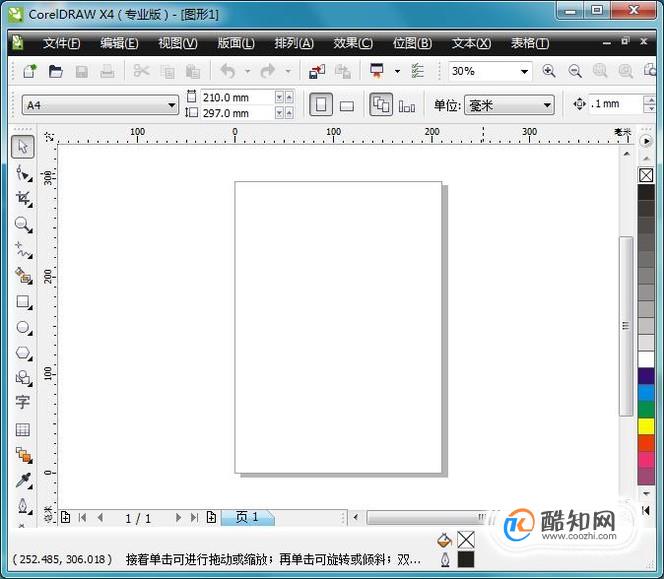Jump to the first page
Screen dimensions: 664x579
tap(83, 517)
